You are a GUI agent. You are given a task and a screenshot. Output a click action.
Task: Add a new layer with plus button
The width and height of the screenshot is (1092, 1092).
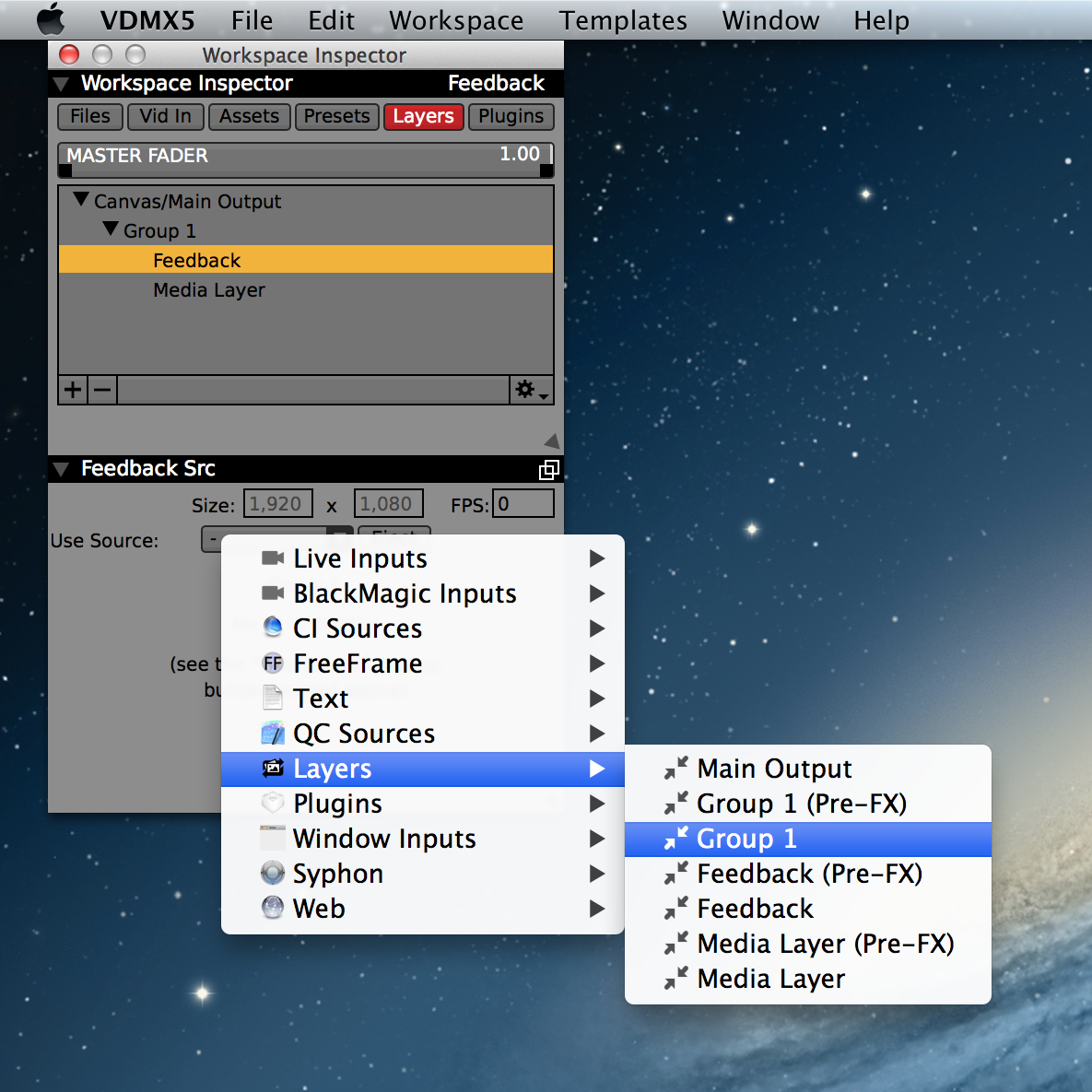pyautogui.click(x=73, y=389)
